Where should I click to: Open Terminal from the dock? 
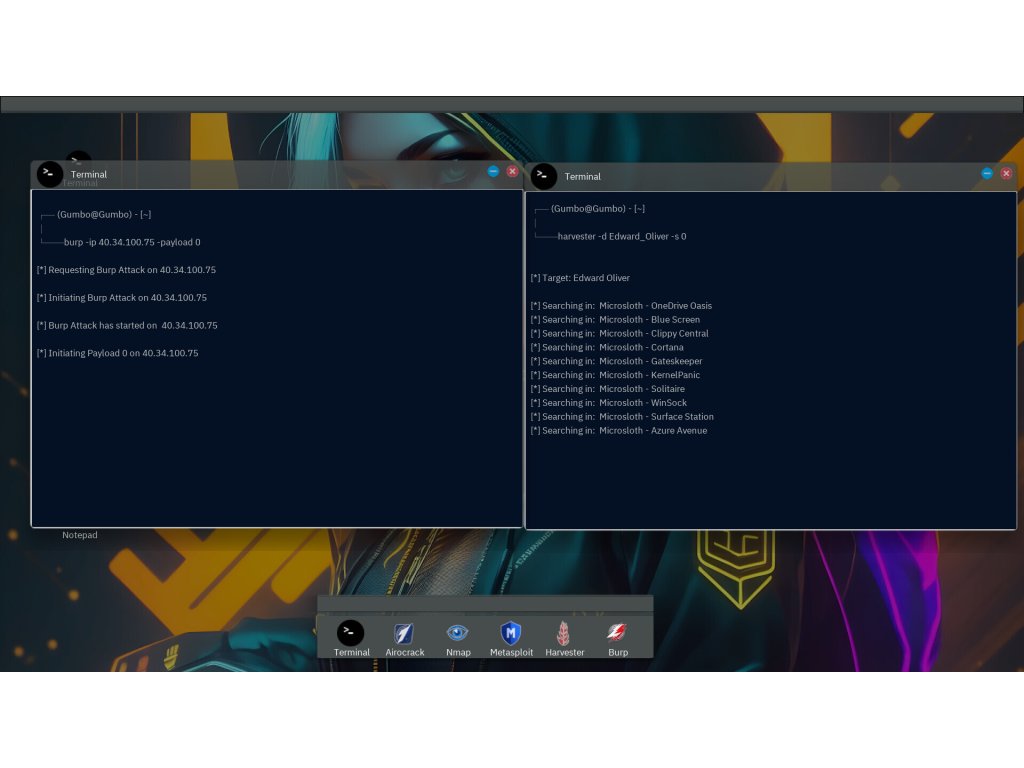pos(351,633)
